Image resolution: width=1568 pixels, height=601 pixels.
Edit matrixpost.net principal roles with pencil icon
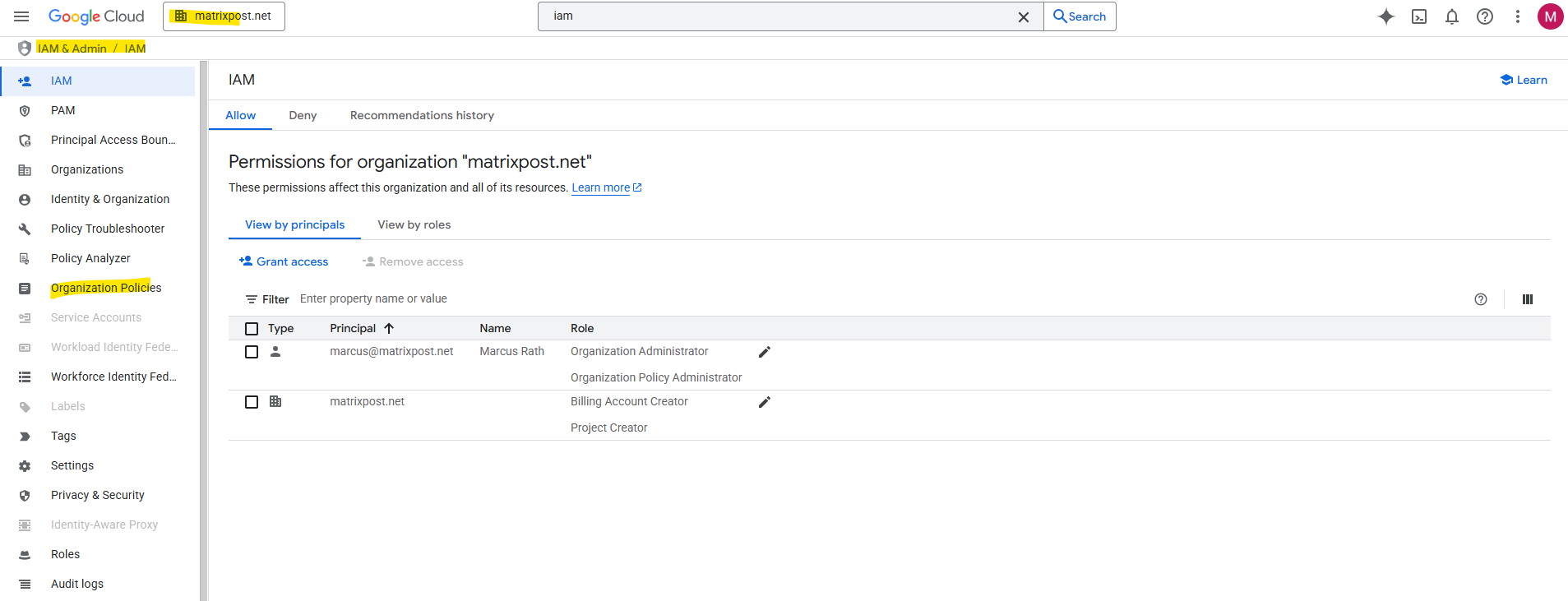click(x=764, y=402)
